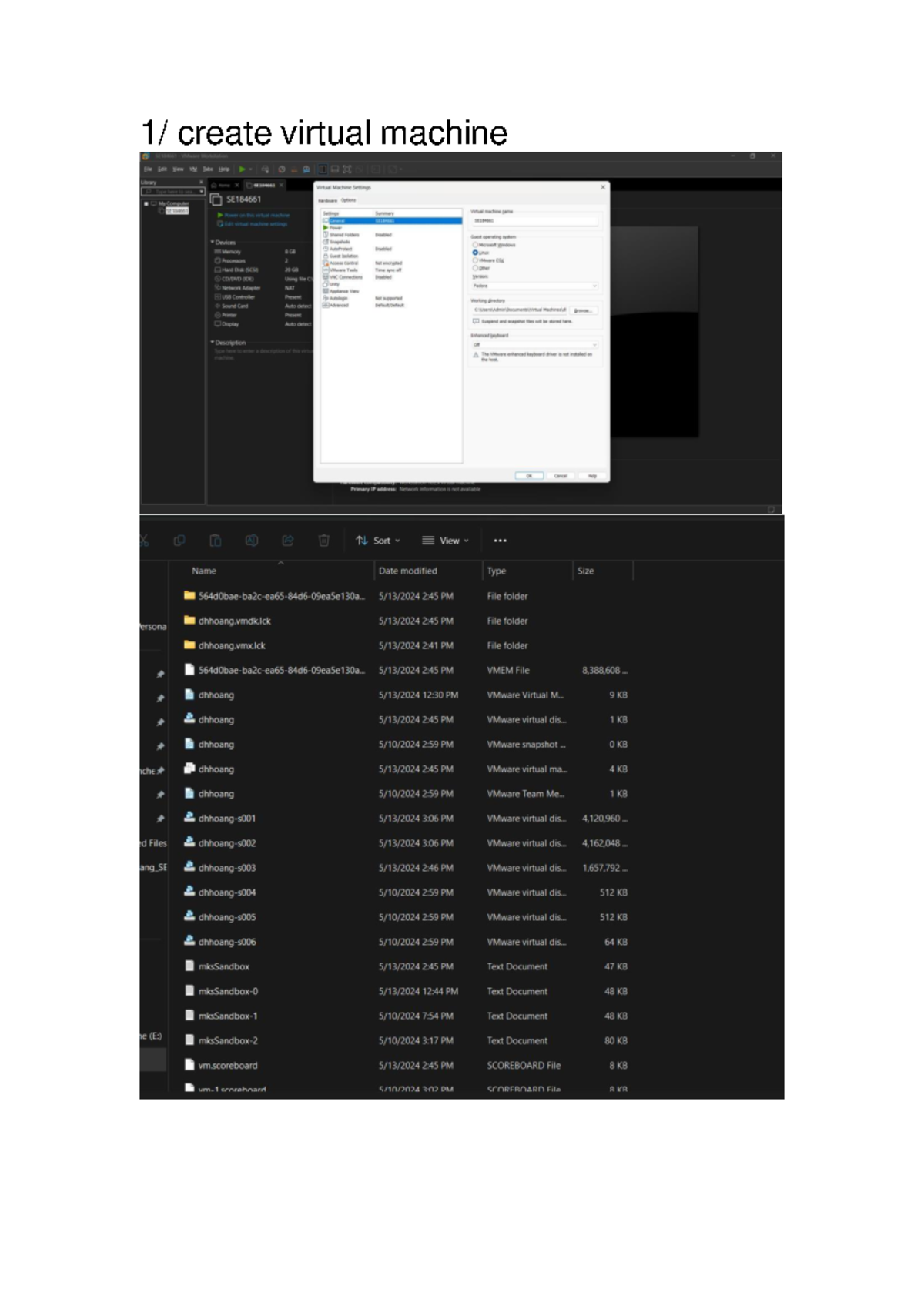Click Browse for working directory

pos(584,310)
